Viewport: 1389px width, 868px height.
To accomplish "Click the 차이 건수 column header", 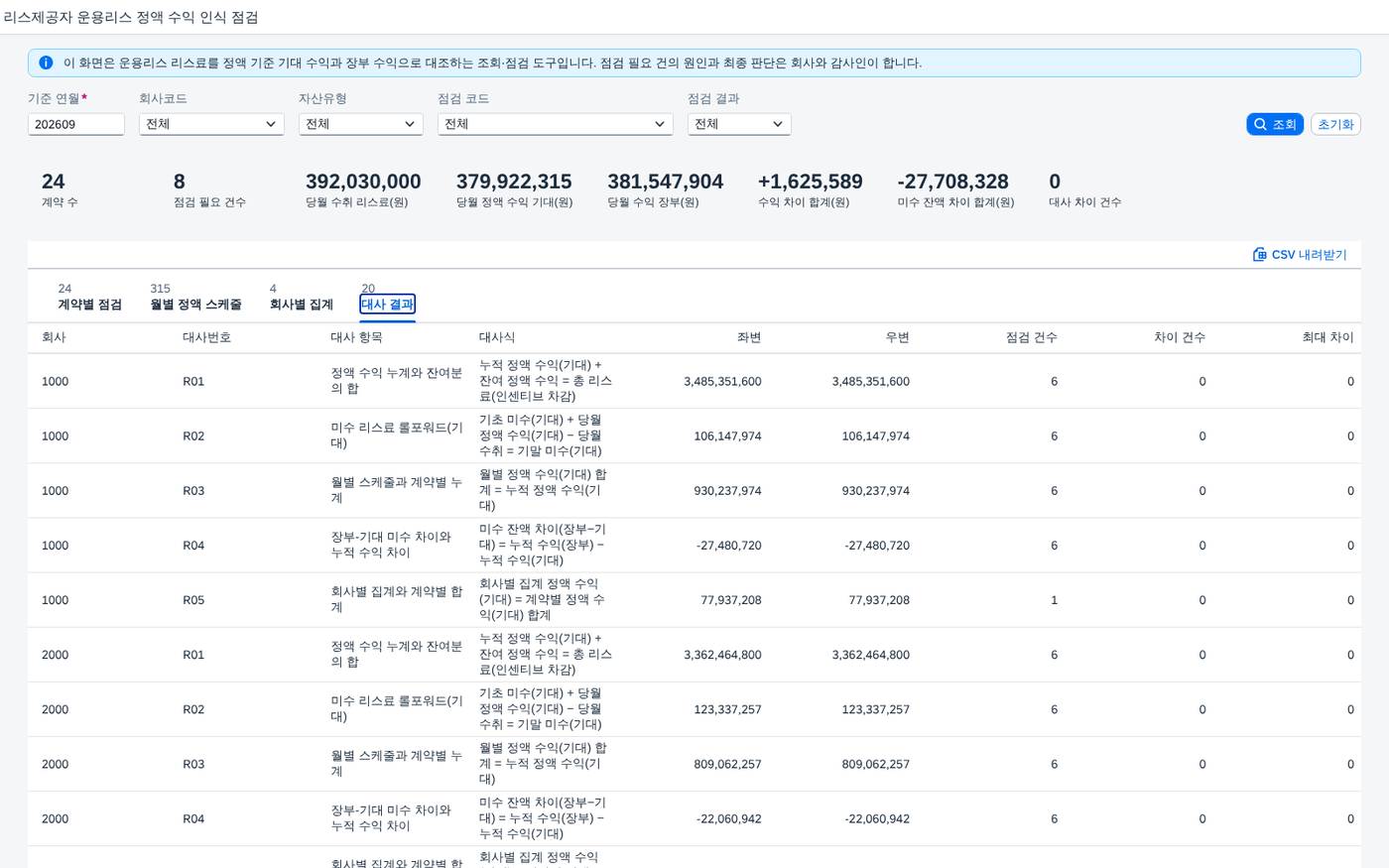I will [x=1180, y=337].
